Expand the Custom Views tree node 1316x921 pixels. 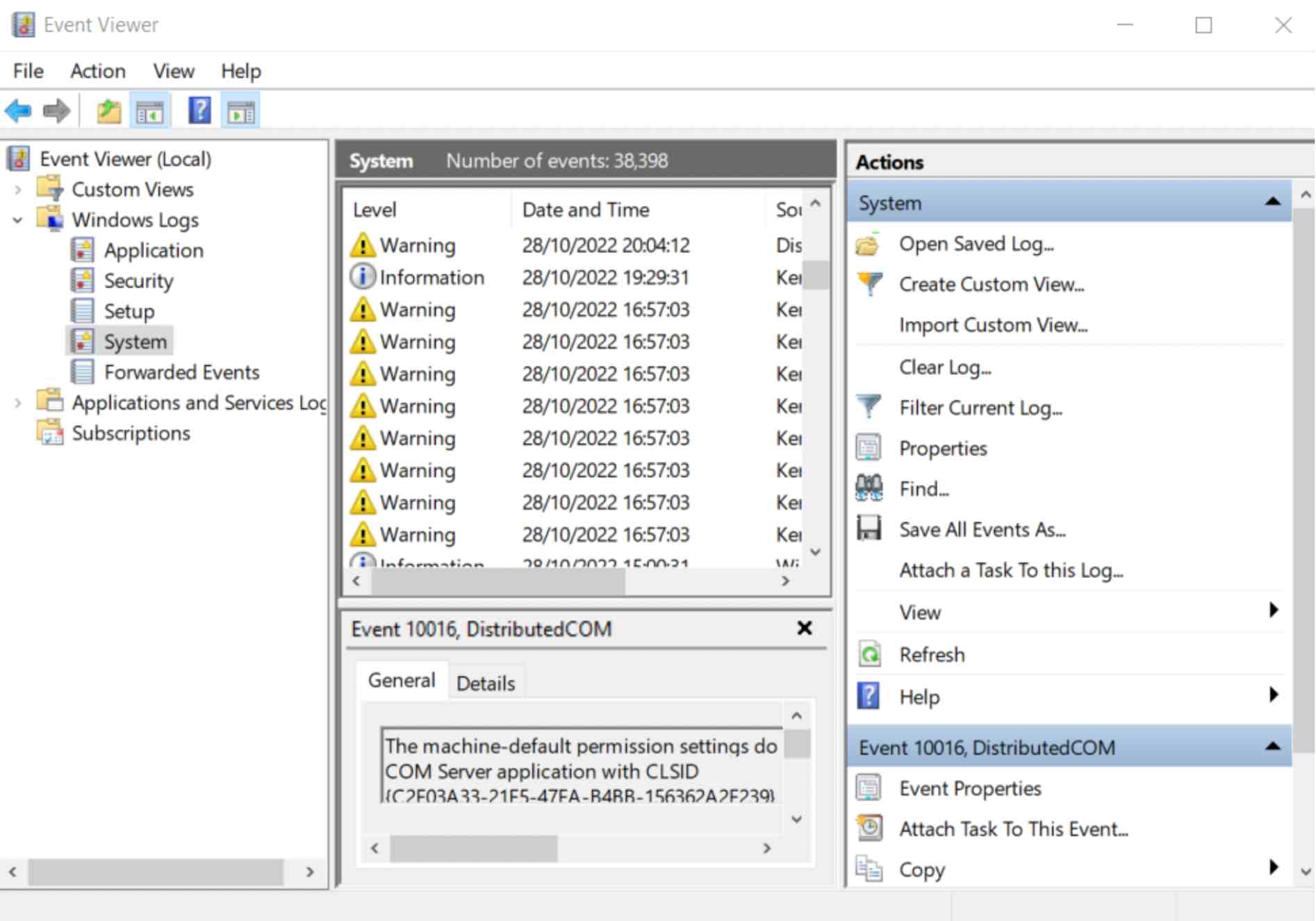point(18,190)
